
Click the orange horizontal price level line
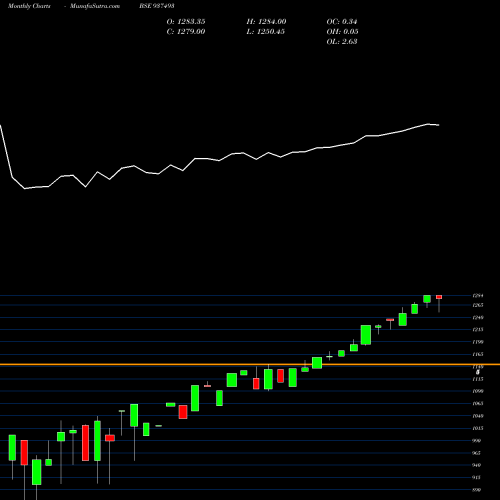pos(250,365)
